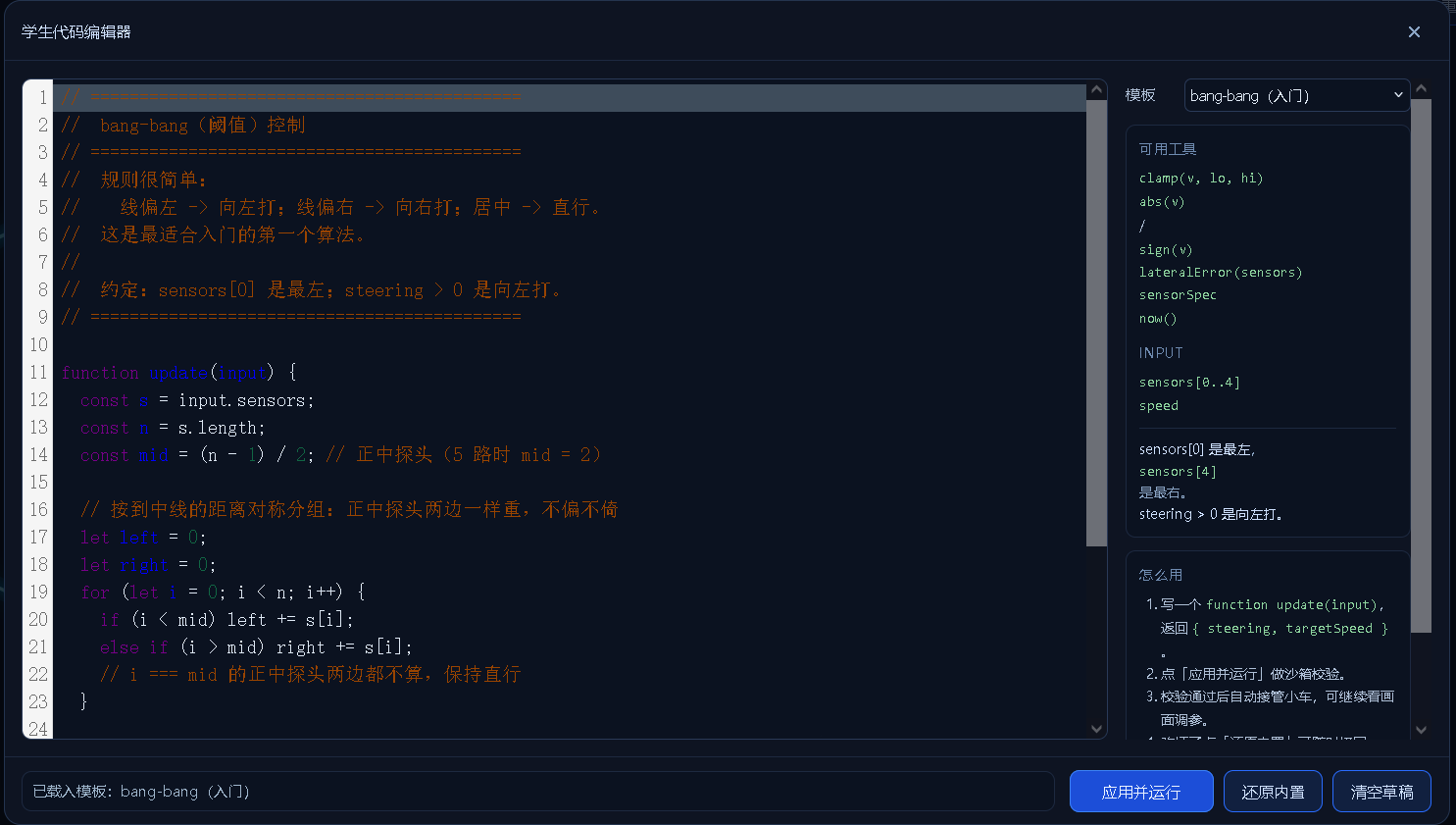Click the 可用工具 heading
Screen dimensions: 1456x825
tap(1168, 149)
